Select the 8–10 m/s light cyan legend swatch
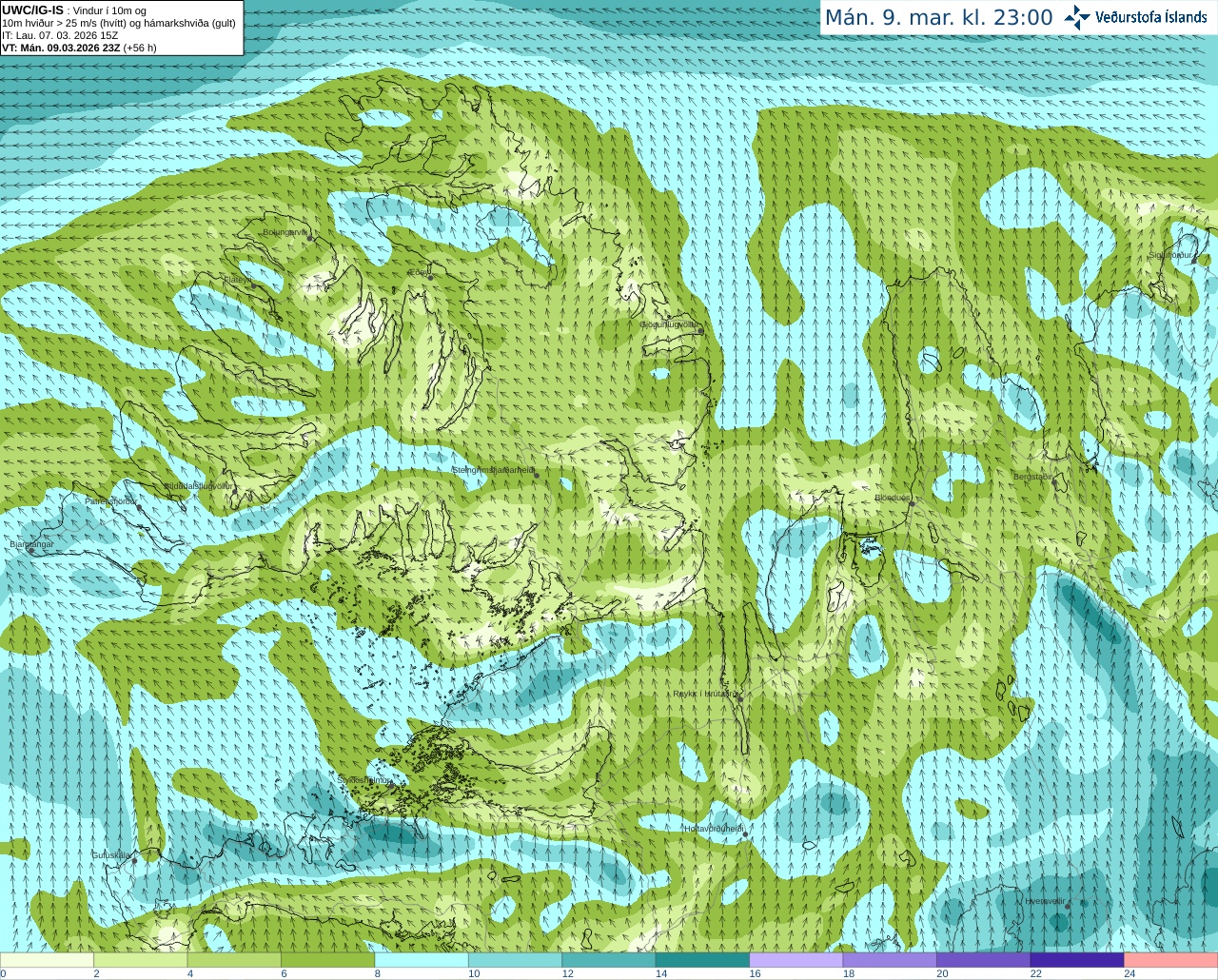 tap(422, 960)
